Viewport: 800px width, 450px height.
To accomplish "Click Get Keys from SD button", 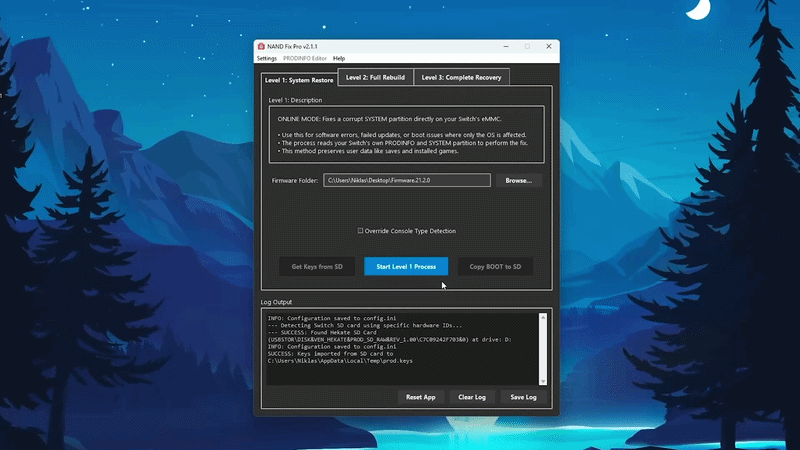I will pos(317,266).
